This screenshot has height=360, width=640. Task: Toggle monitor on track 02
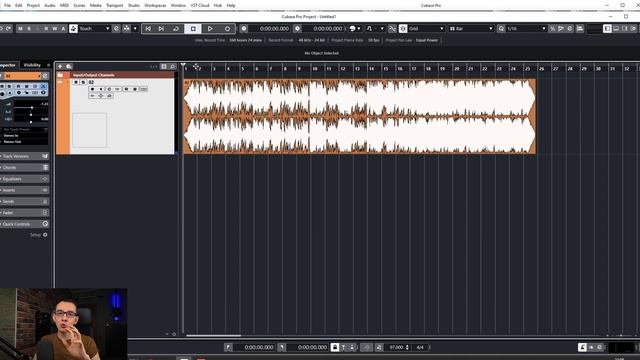click(101, 89)
